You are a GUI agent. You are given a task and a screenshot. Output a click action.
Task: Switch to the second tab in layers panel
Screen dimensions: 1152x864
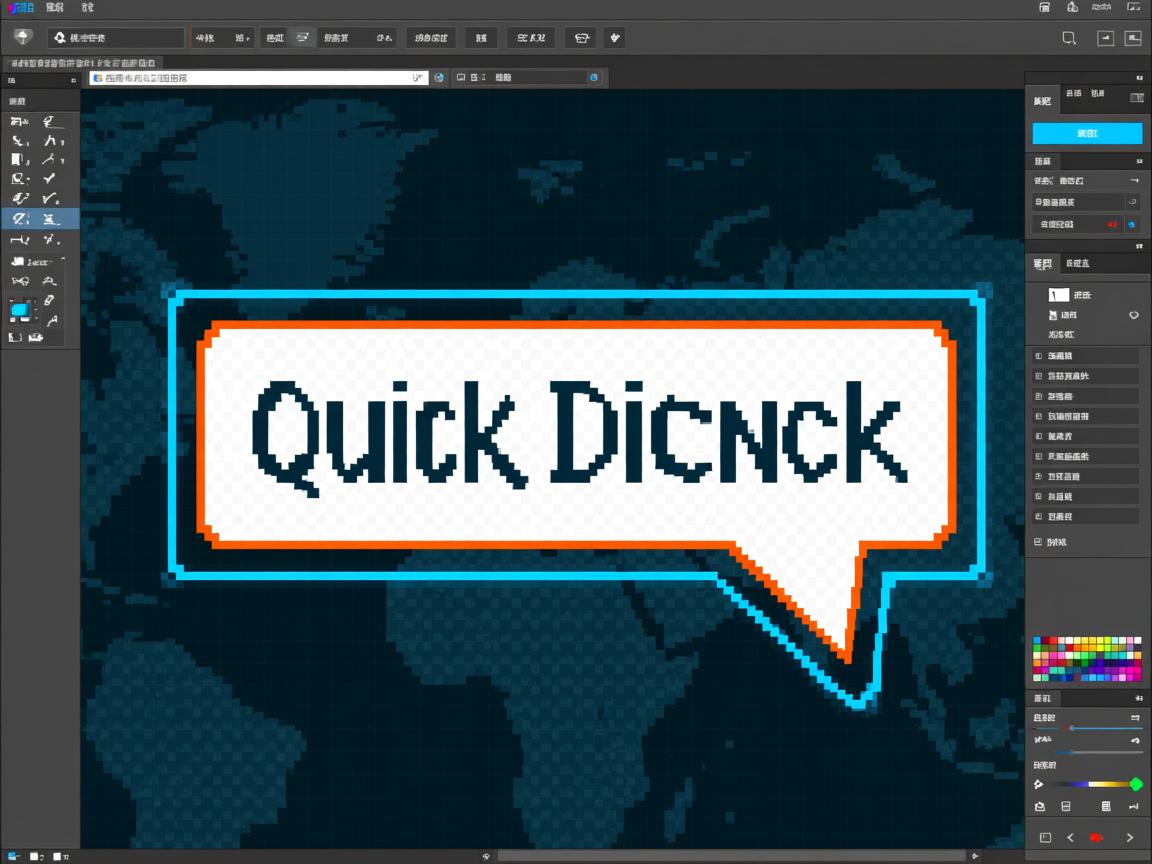point(1078,263)
